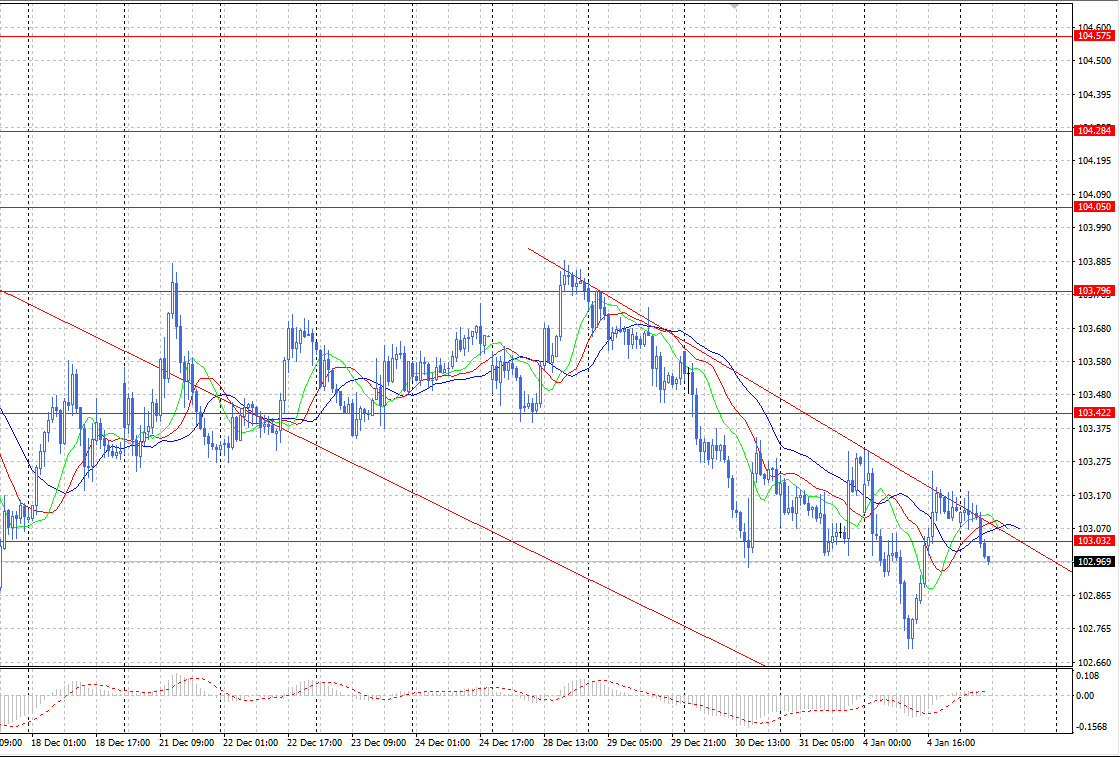Click the 29 Dec 21:00 time label
Viewport: 1120px width, 757px height.
click(x=699, y=743)
